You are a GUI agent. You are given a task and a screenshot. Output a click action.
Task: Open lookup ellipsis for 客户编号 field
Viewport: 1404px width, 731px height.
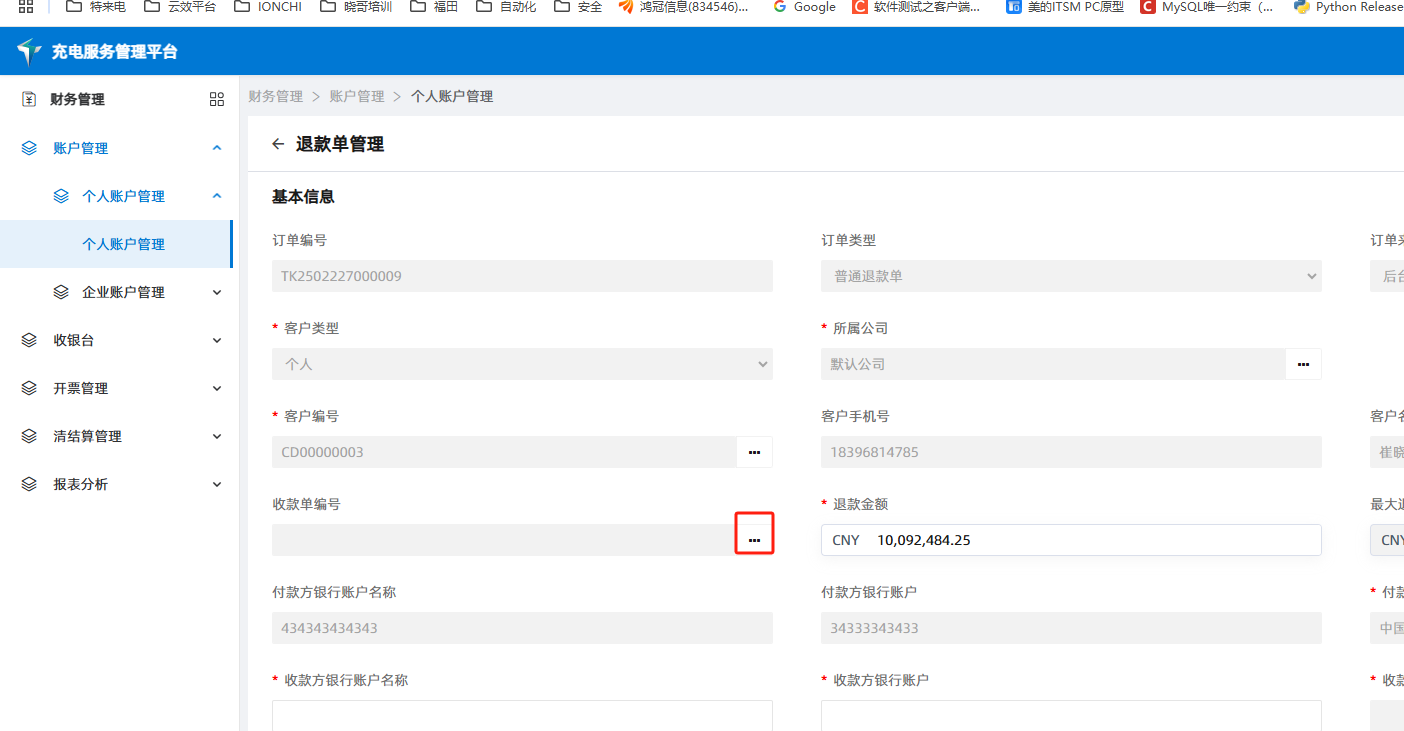tap(754, 452)
